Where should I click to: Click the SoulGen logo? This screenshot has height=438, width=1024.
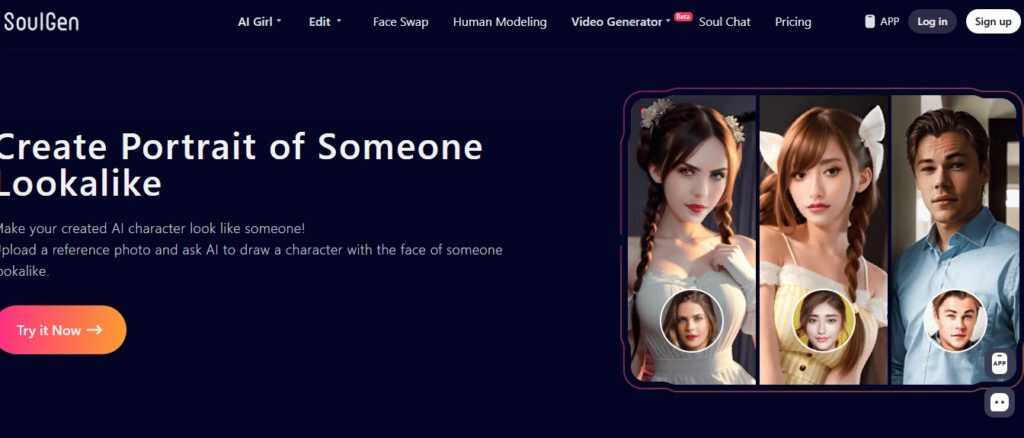click(x=40, y=22)
